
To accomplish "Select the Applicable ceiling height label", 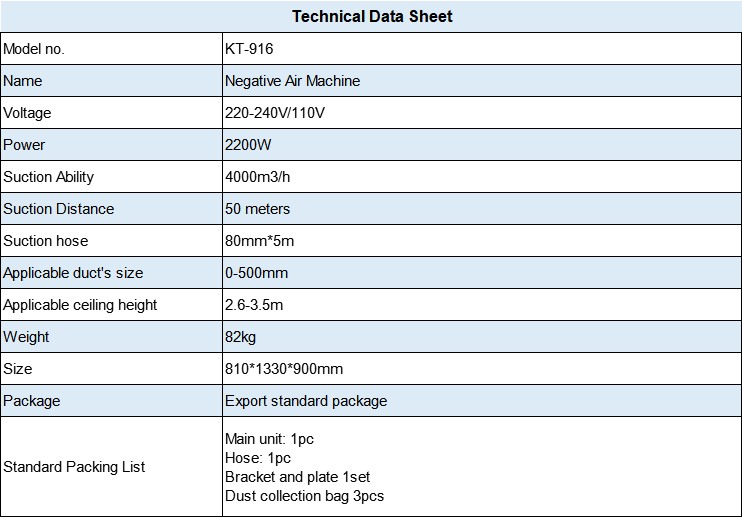I will pyautogui.click(x=80, y=305).
